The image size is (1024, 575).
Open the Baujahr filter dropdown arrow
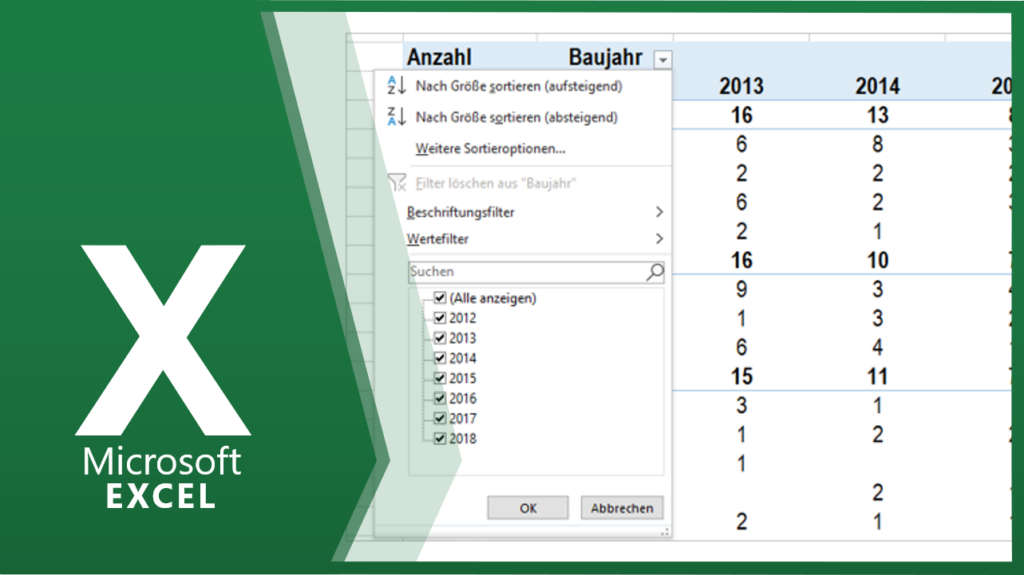pyautogui.click(x=663, y=60)
